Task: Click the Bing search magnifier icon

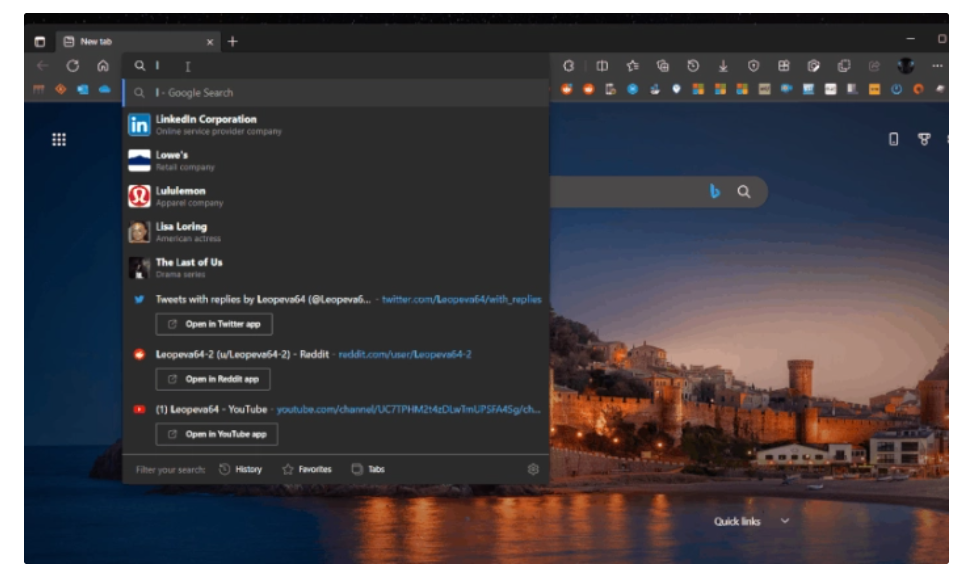Action: [744, 192]
